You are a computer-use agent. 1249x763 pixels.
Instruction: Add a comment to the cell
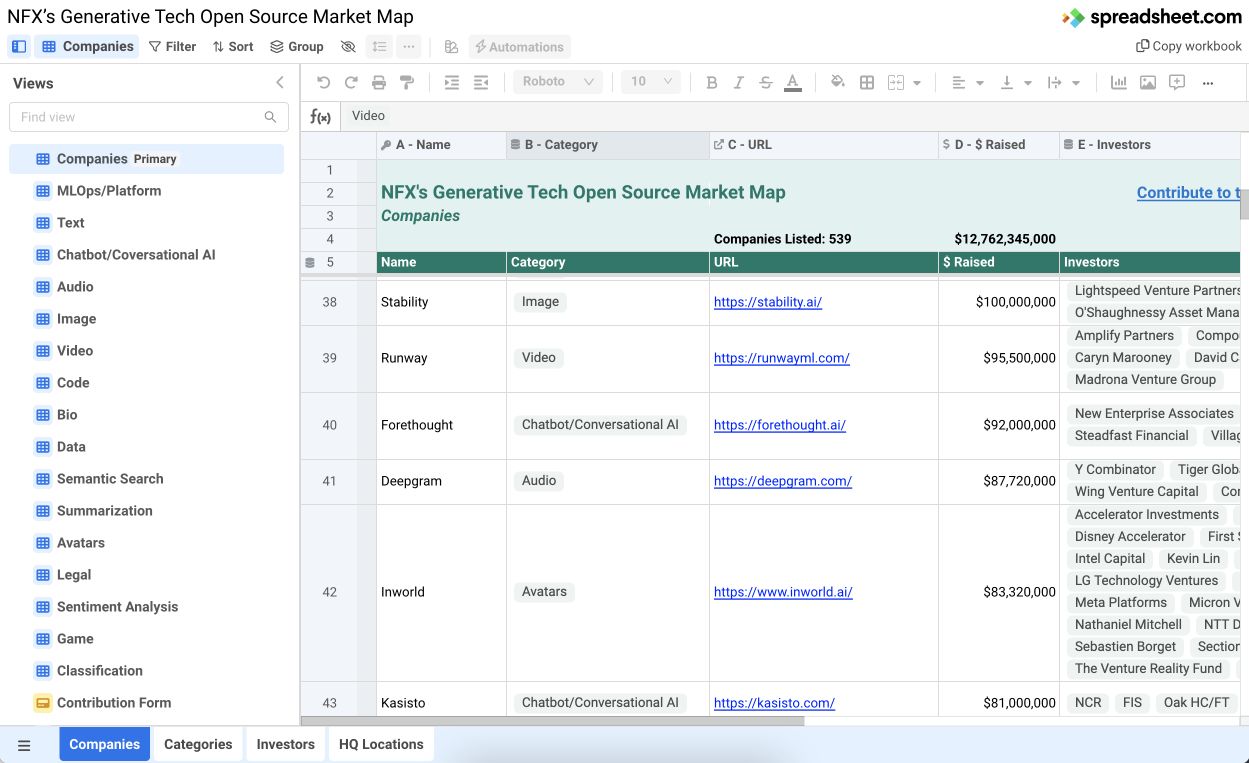pyautogui.click(x=1177, y=82)
